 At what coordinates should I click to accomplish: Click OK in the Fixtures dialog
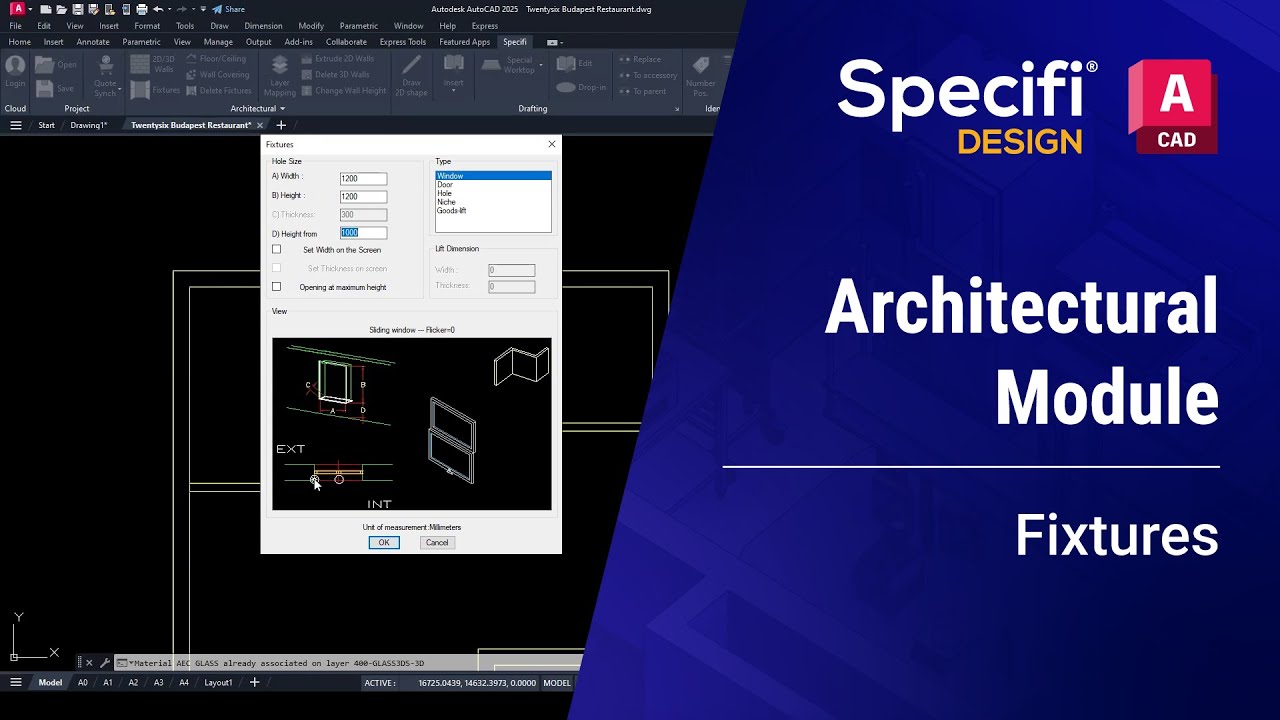[384, 542]
